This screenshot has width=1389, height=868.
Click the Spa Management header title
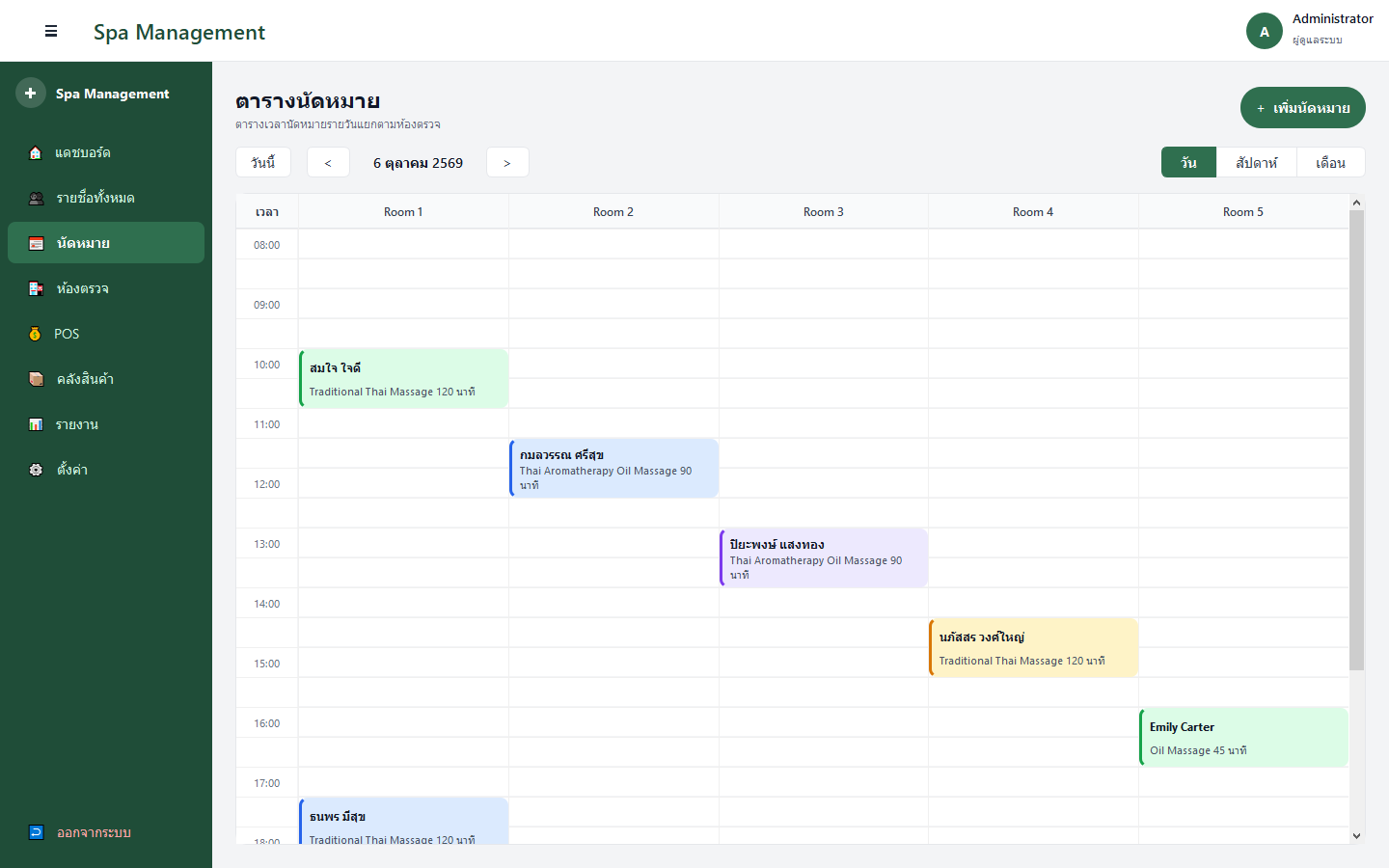click(x=179, y=32)
